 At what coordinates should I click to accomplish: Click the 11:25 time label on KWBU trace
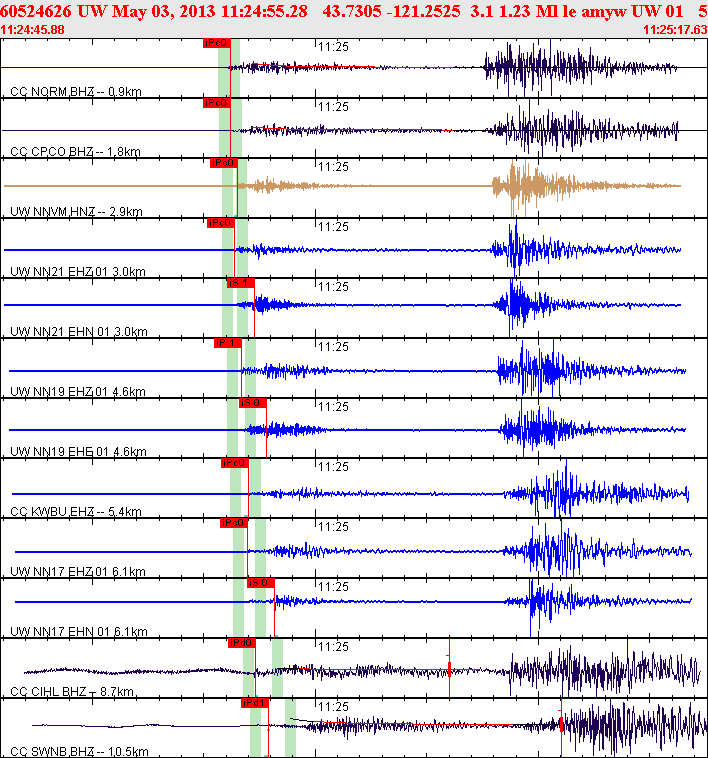click(333, 466)
